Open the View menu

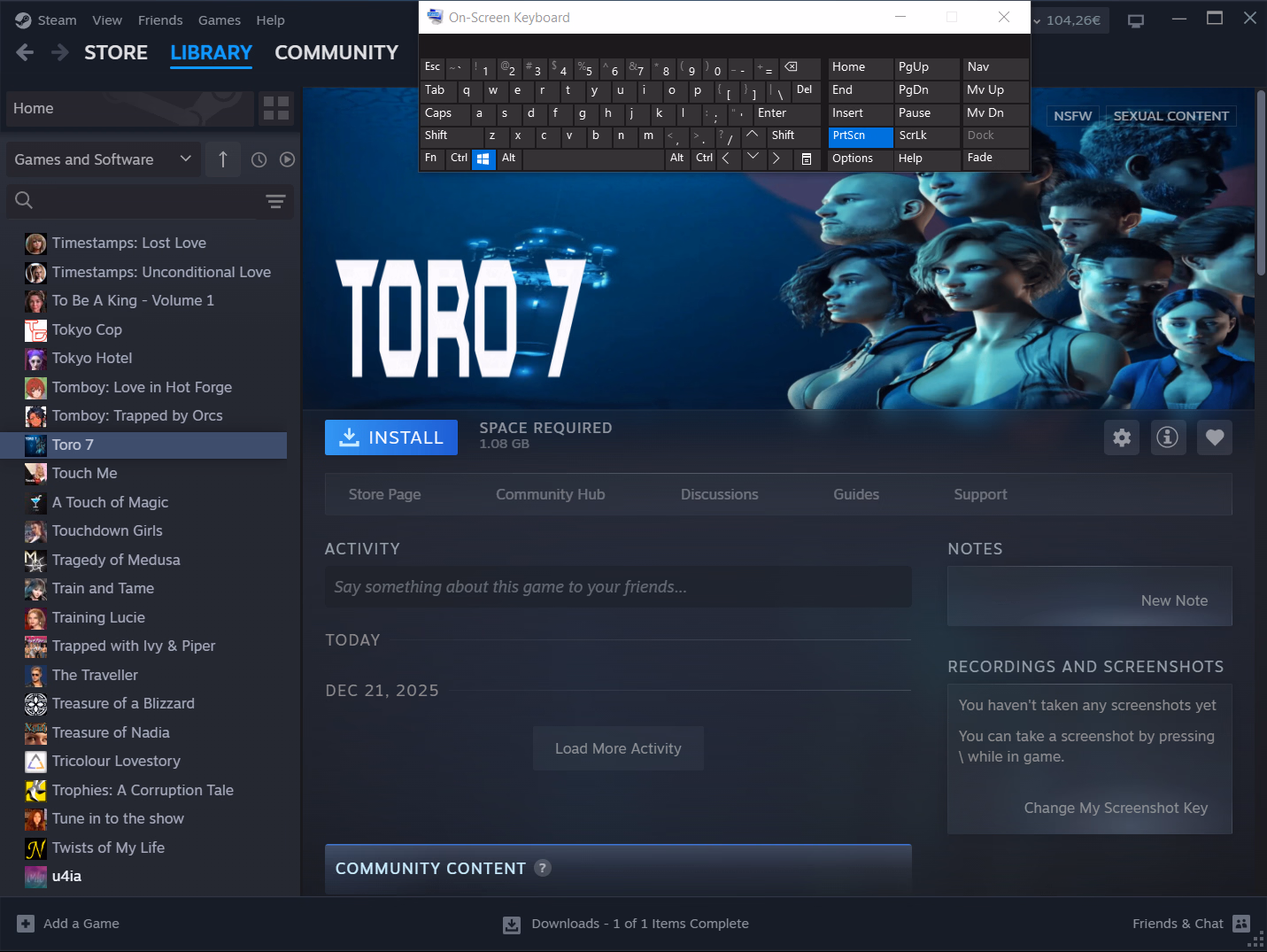click(107, 19)
